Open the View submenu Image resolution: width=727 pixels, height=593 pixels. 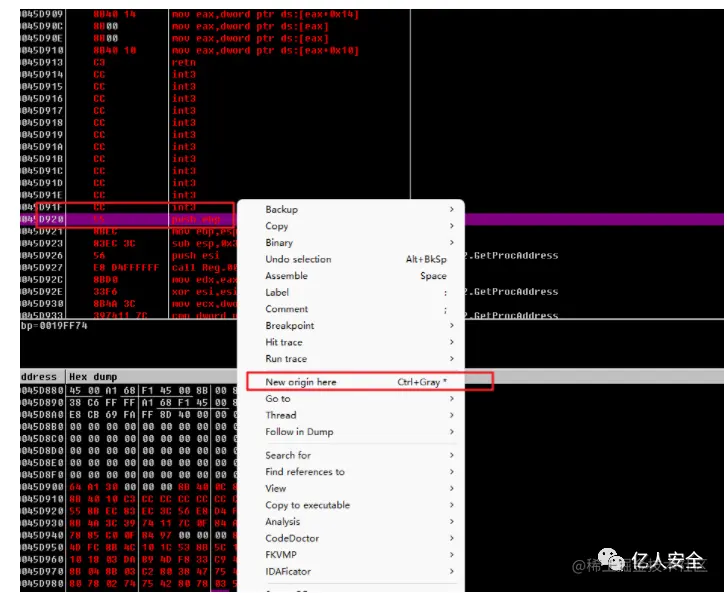pos(351,489)
